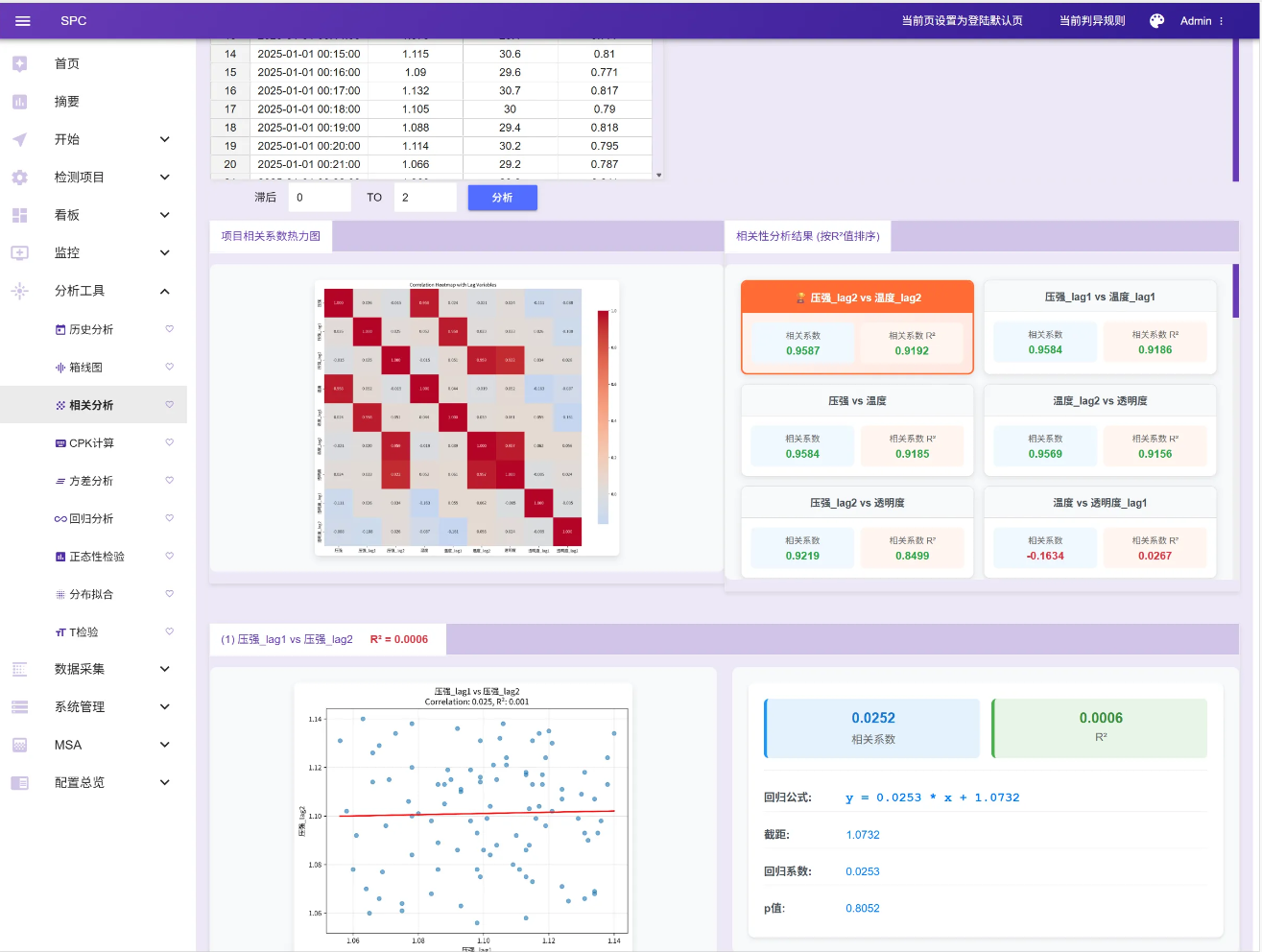Click the 首页 home icon
The width and height of the screenshot is (1262, 952).
tap(19, 63)
